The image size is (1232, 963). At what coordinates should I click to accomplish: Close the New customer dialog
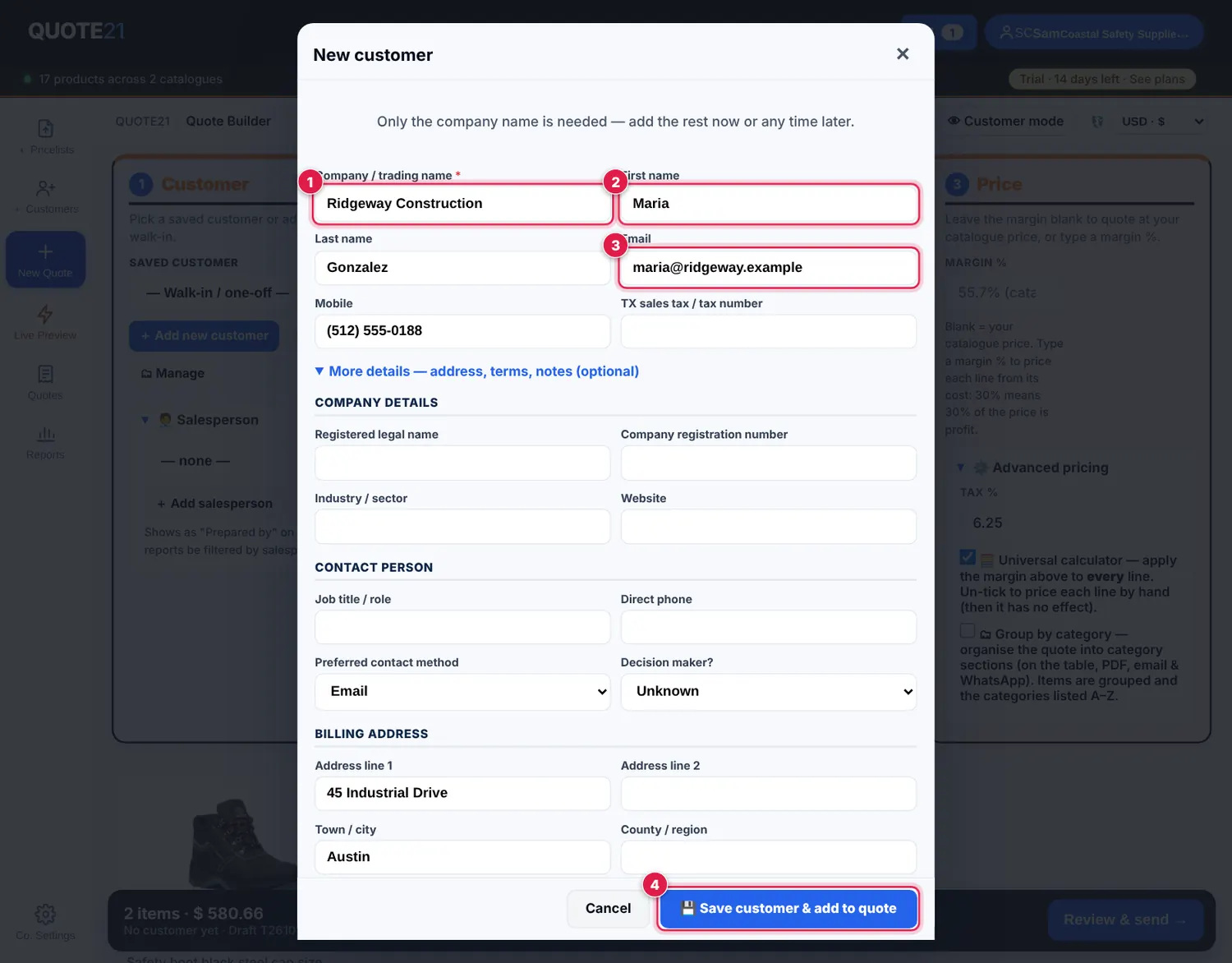tap(903, 54)
